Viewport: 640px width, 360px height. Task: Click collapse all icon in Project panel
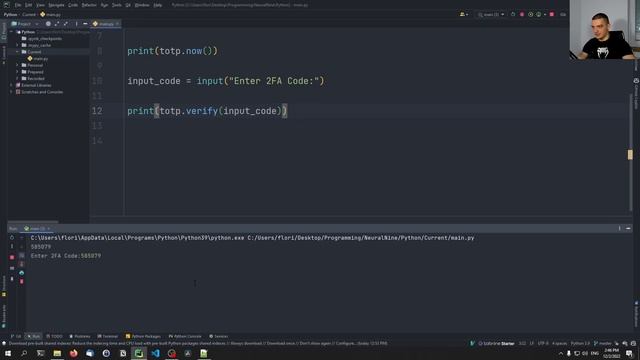click(66, 24)
